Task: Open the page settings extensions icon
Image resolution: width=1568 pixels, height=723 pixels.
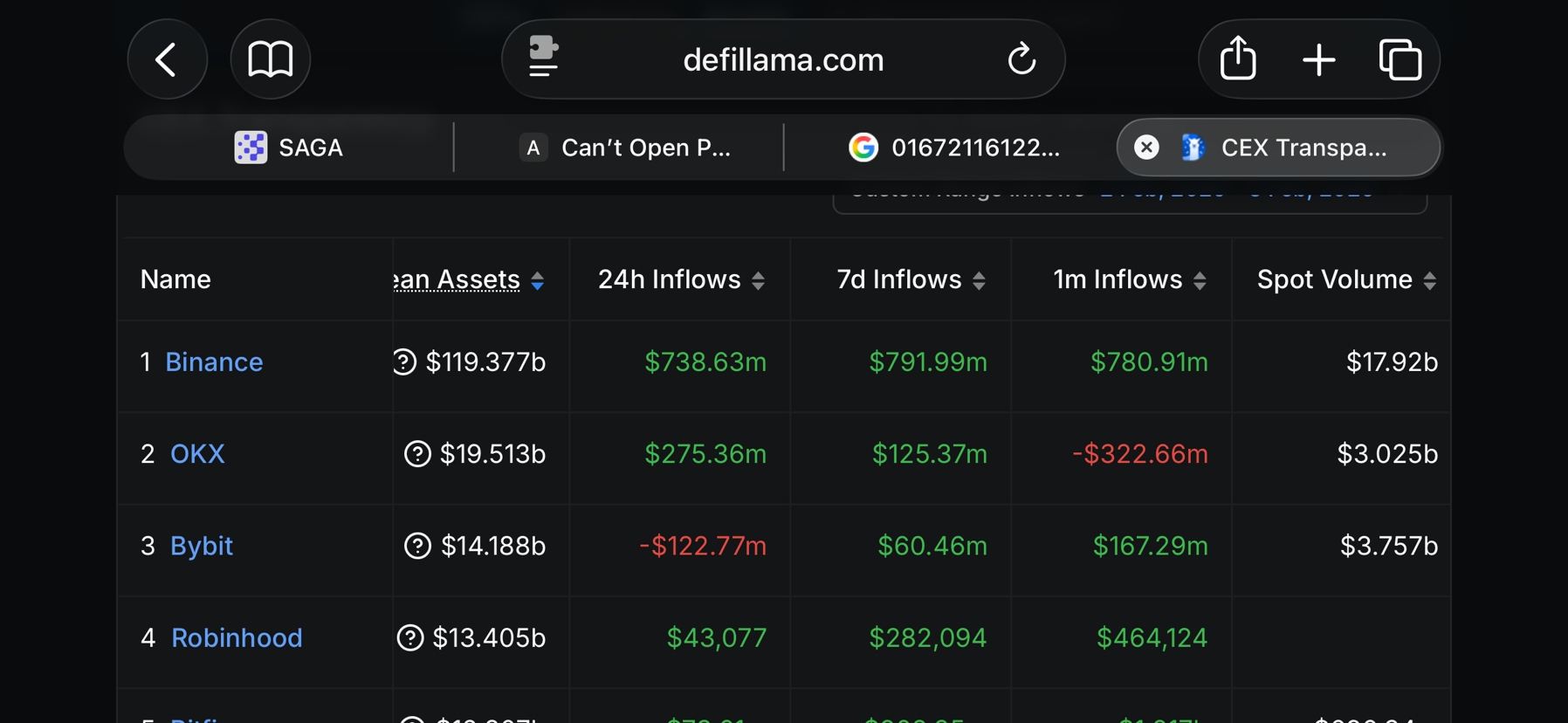Action: tap(543, 58)
